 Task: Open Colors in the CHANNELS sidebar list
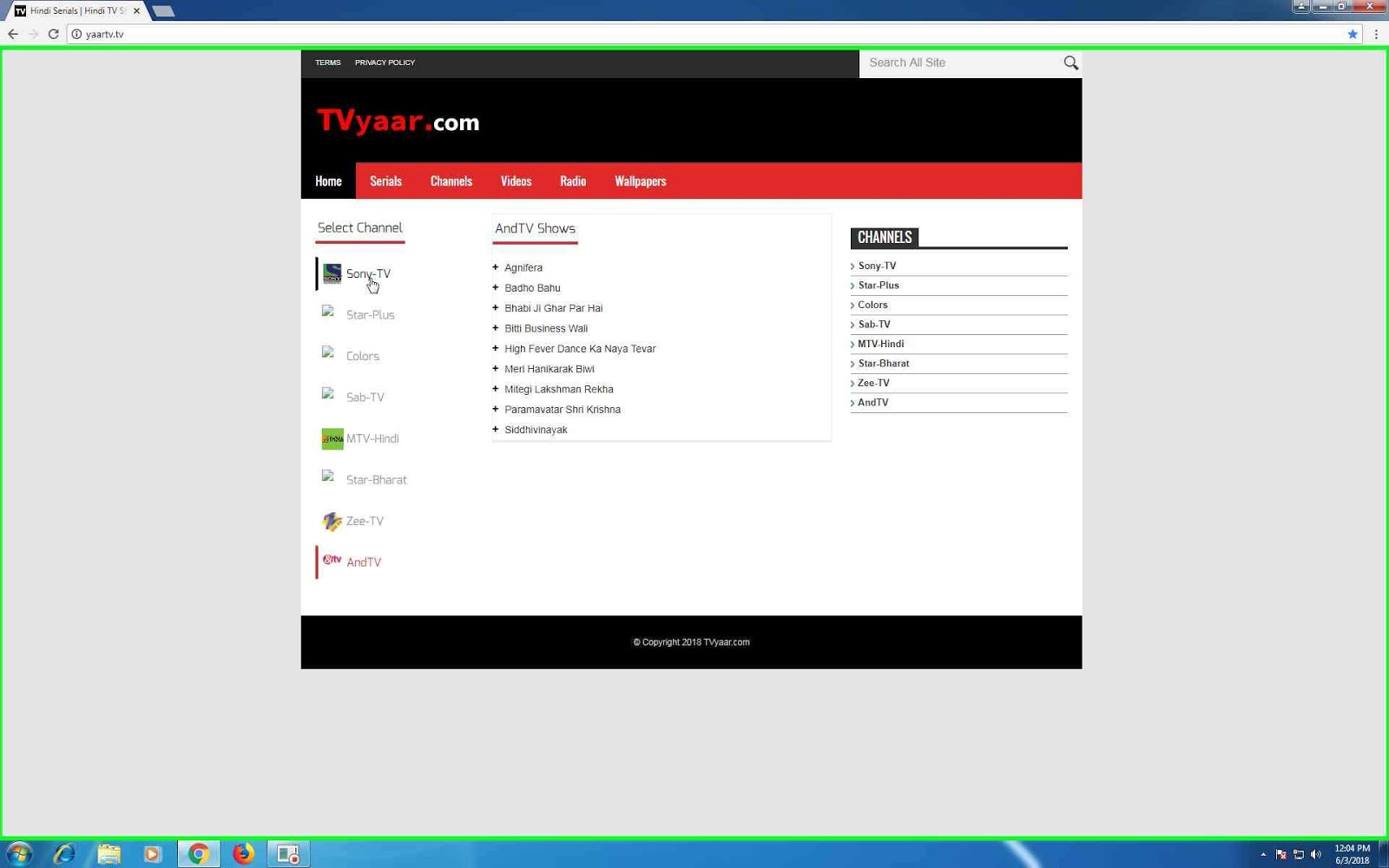tap(872, 305)
